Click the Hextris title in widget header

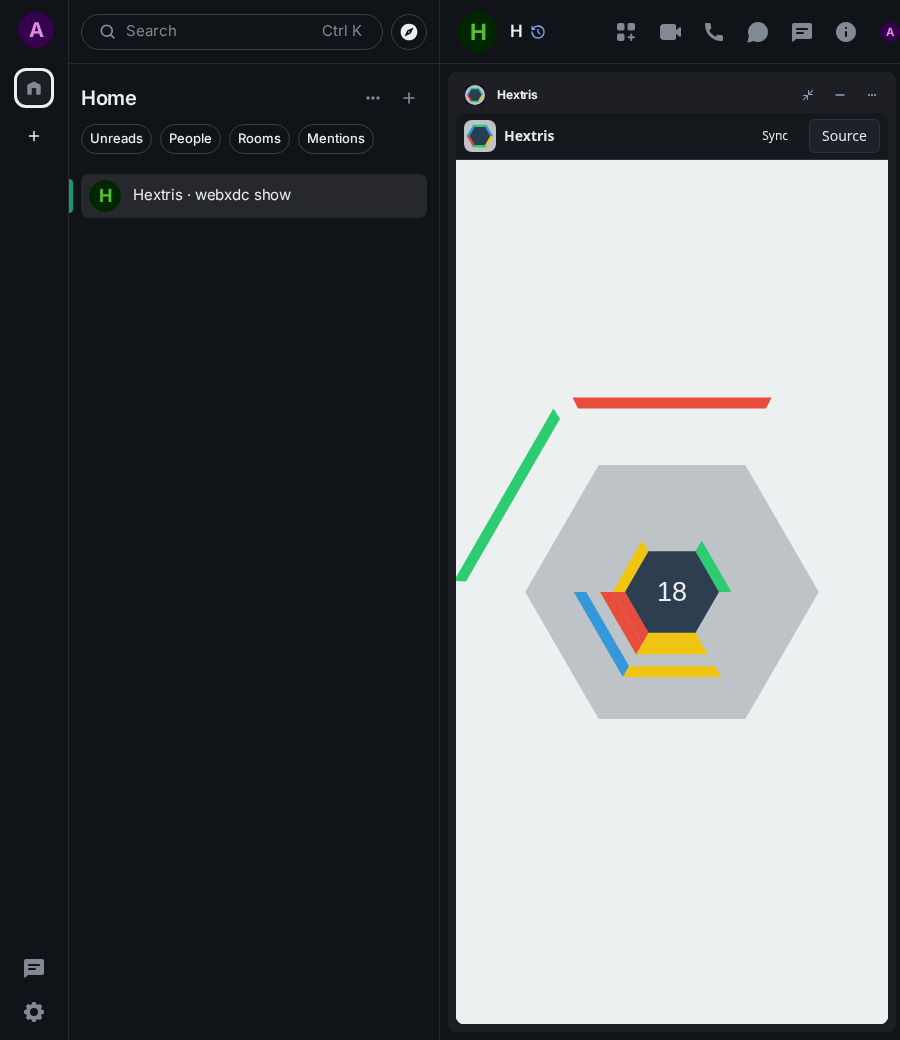pyautogui.click(x=517, y=95)
